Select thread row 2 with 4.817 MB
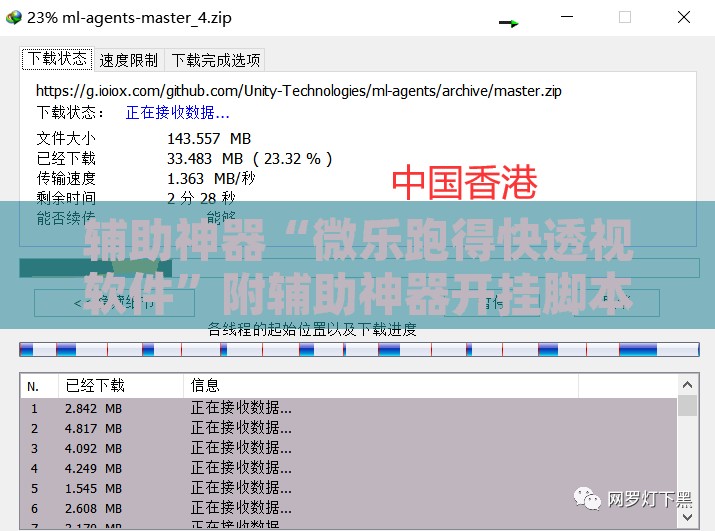 point(349,428)
